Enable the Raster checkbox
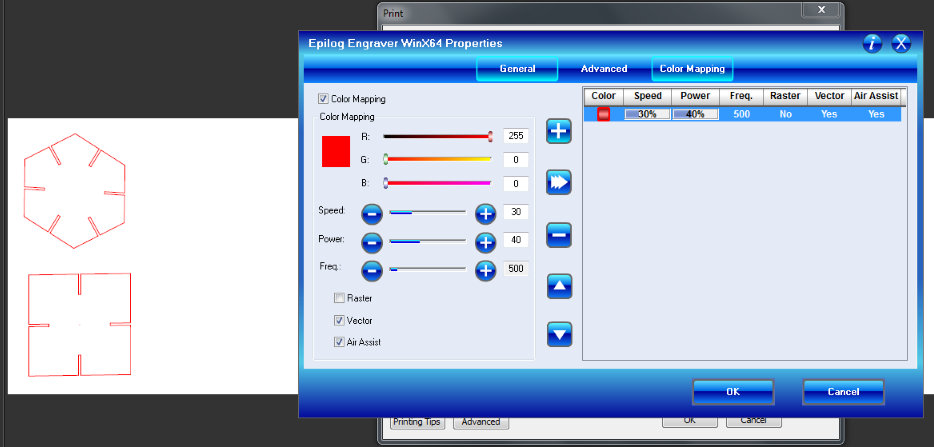This screenshot has height=447, width=934. (339, 298)
